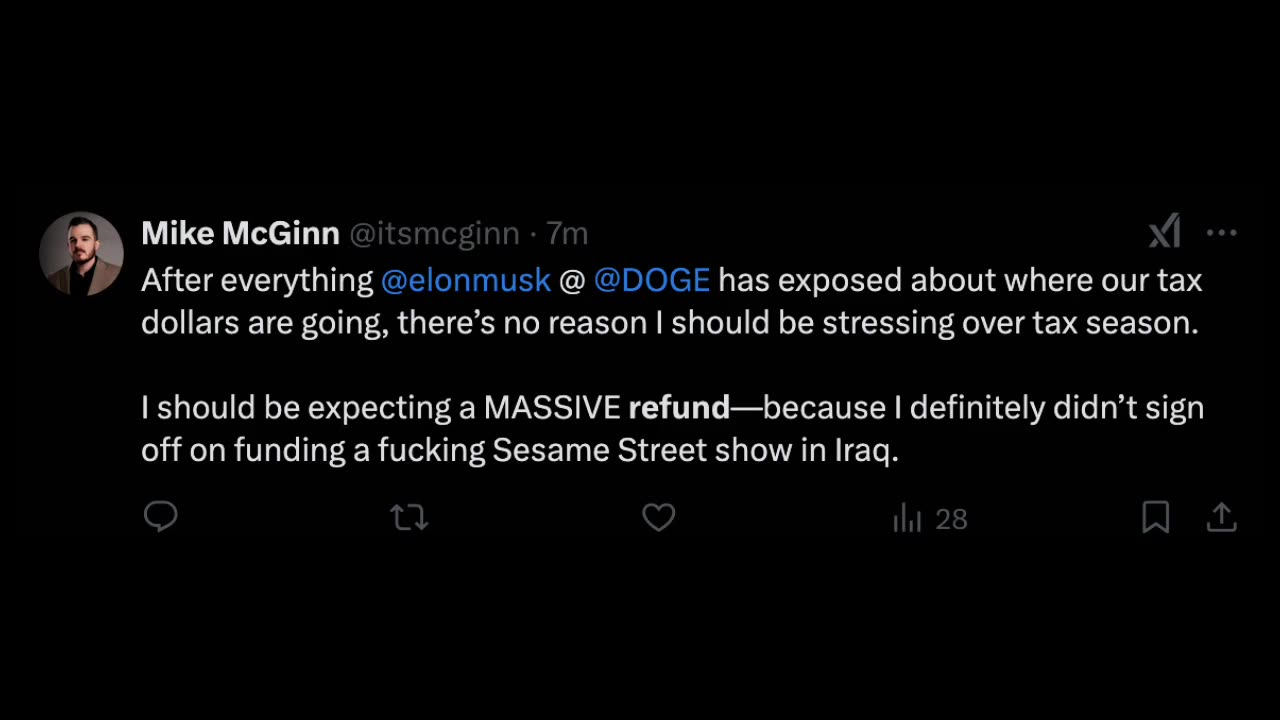The height and width of the screenshot is (720, 1280).
Task: Bookmark this post
Action: coord(1155,517)
